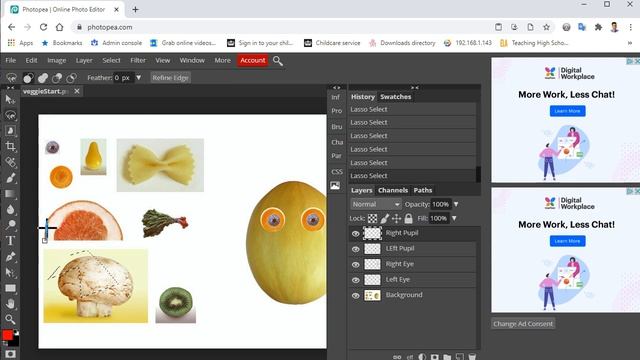This screenshot has width=640, height=360.
Task: Choose Intersect Selection mode
Action: click(71, 78)
